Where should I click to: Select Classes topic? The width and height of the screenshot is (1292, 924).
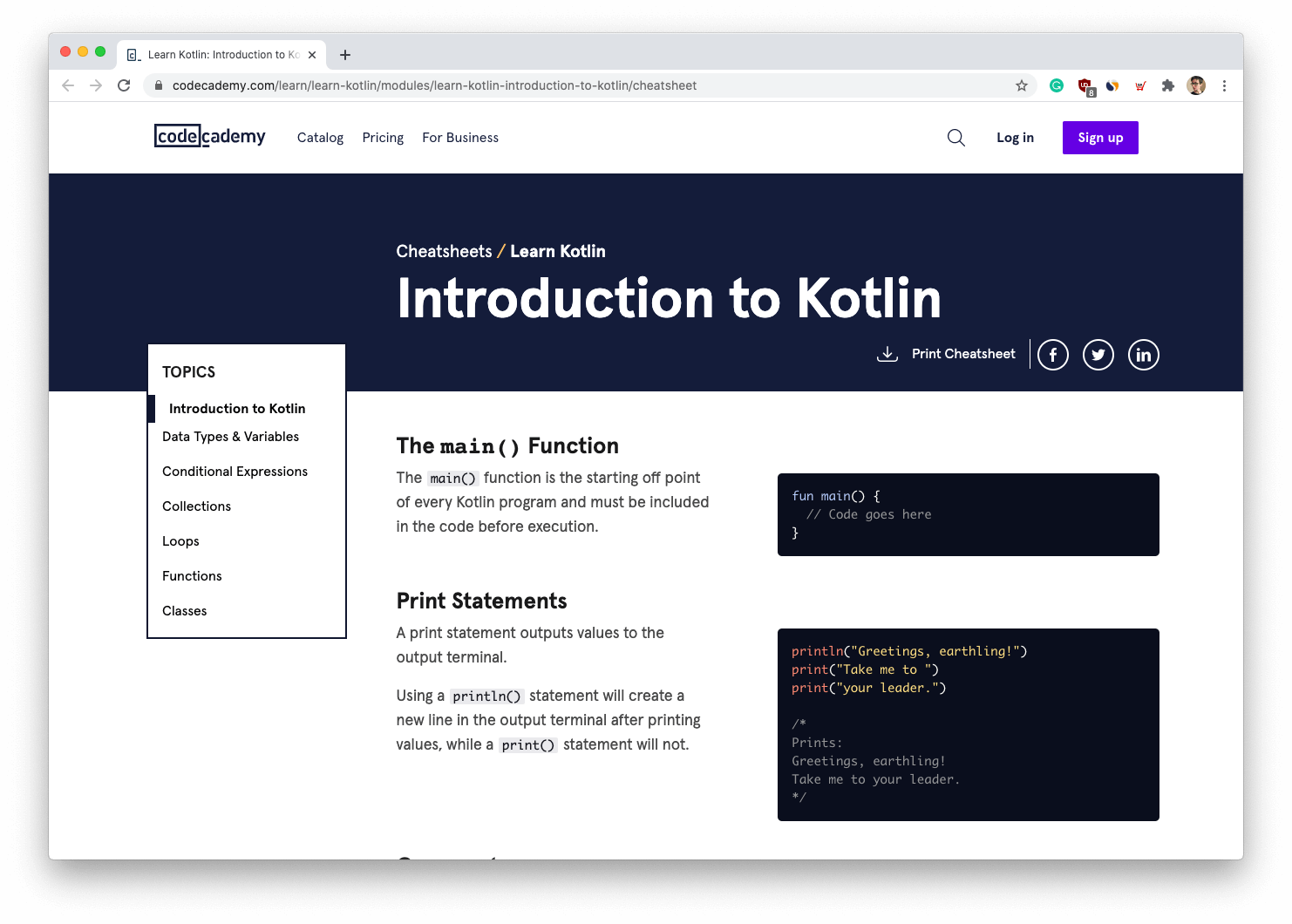[184, 611]
